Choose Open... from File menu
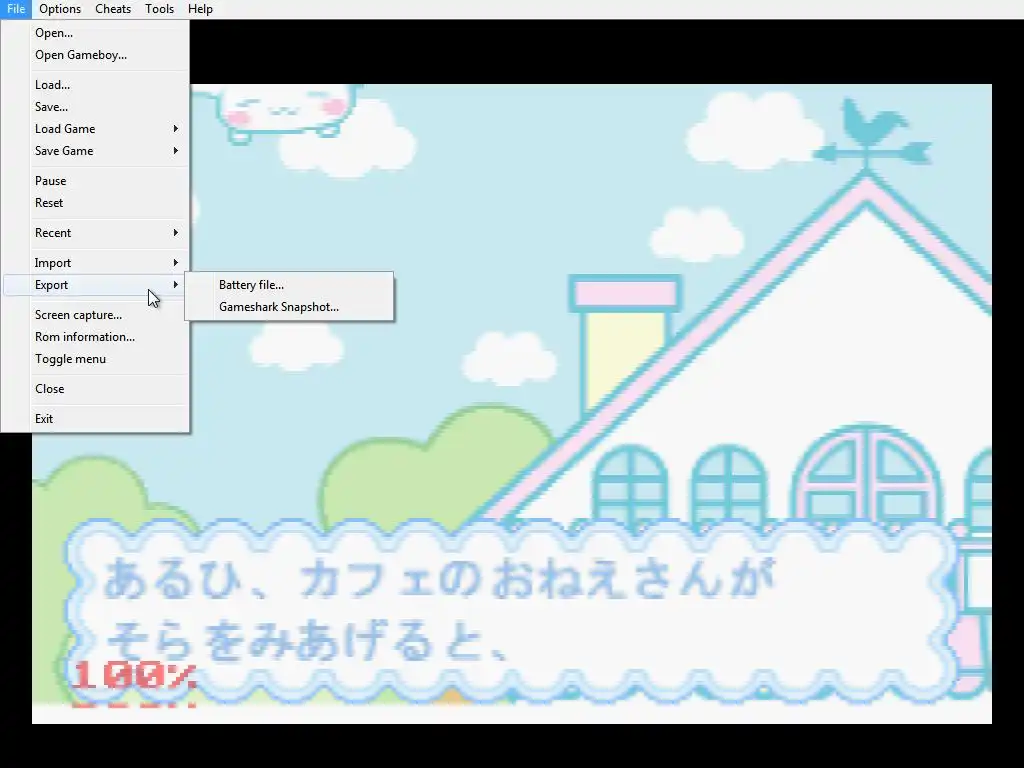1024x768 pixels. click(x=95, y=33)
